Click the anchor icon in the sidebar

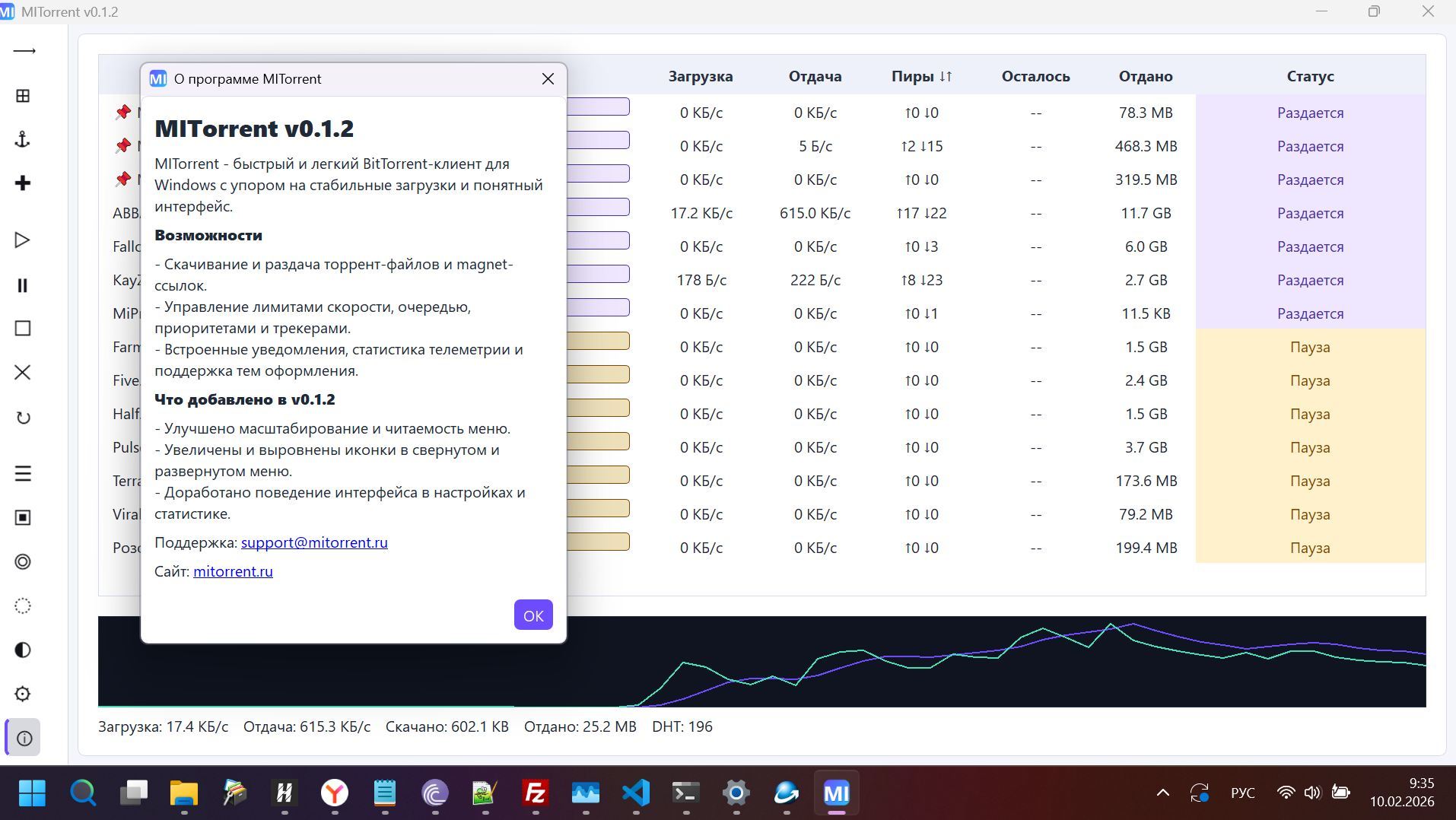24,139
